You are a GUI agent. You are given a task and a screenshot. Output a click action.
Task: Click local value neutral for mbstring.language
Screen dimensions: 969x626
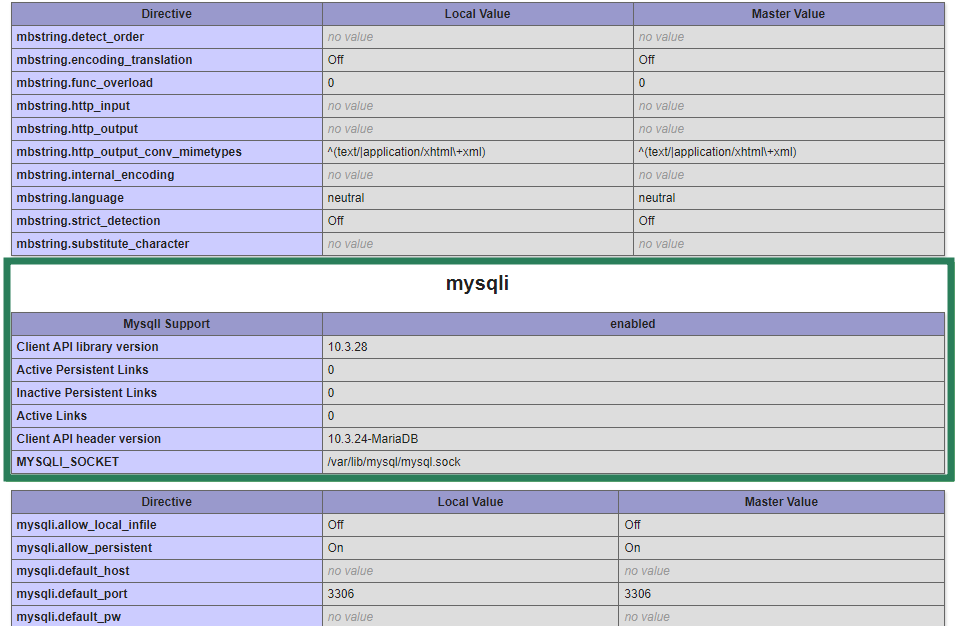(345, 198)
